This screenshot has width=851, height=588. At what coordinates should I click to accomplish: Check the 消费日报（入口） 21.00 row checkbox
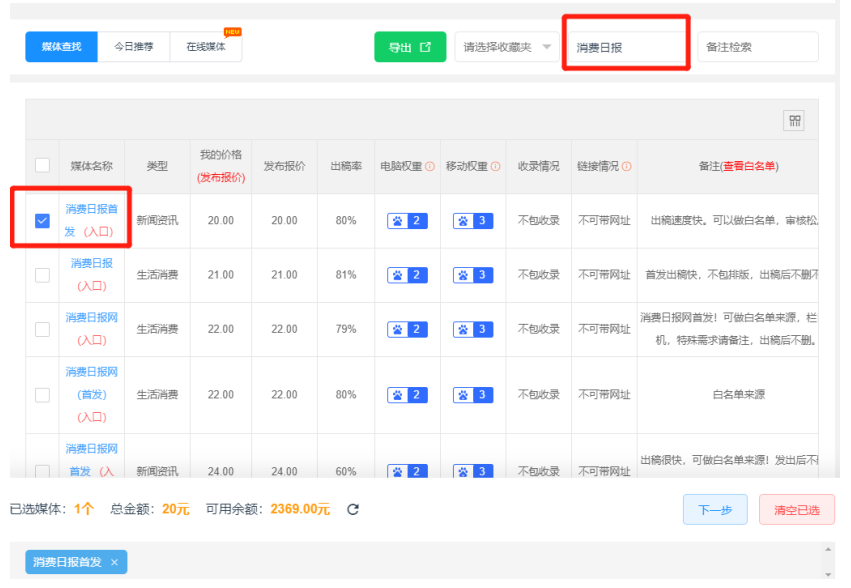tap(42, 275)
